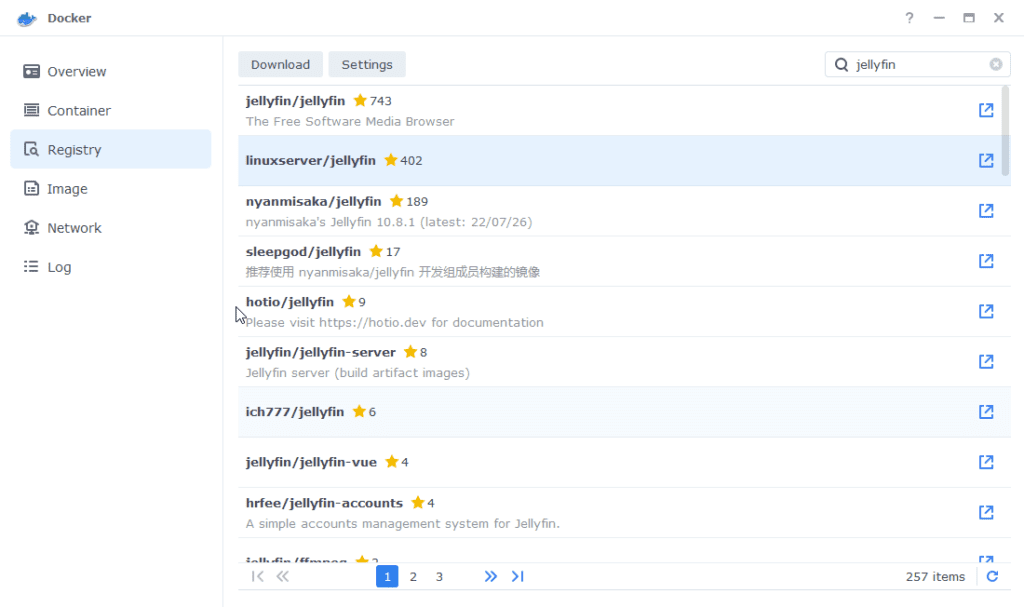Go to results page 3
Screen dimensions: 1024x607
pos(440,576)
